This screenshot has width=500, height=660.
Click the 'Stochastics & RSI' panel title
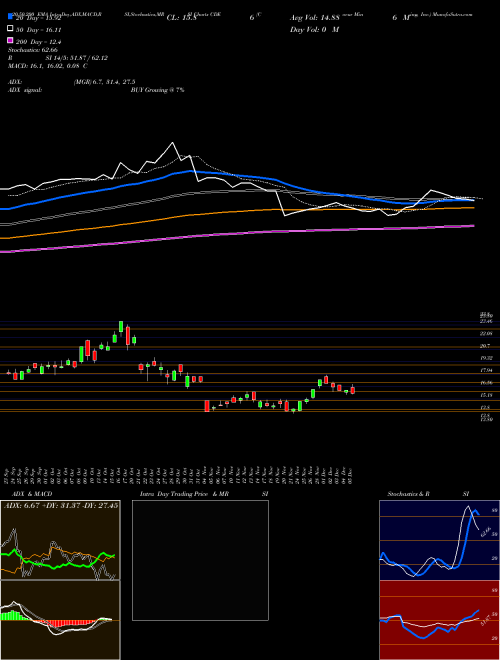pos(428,494)
